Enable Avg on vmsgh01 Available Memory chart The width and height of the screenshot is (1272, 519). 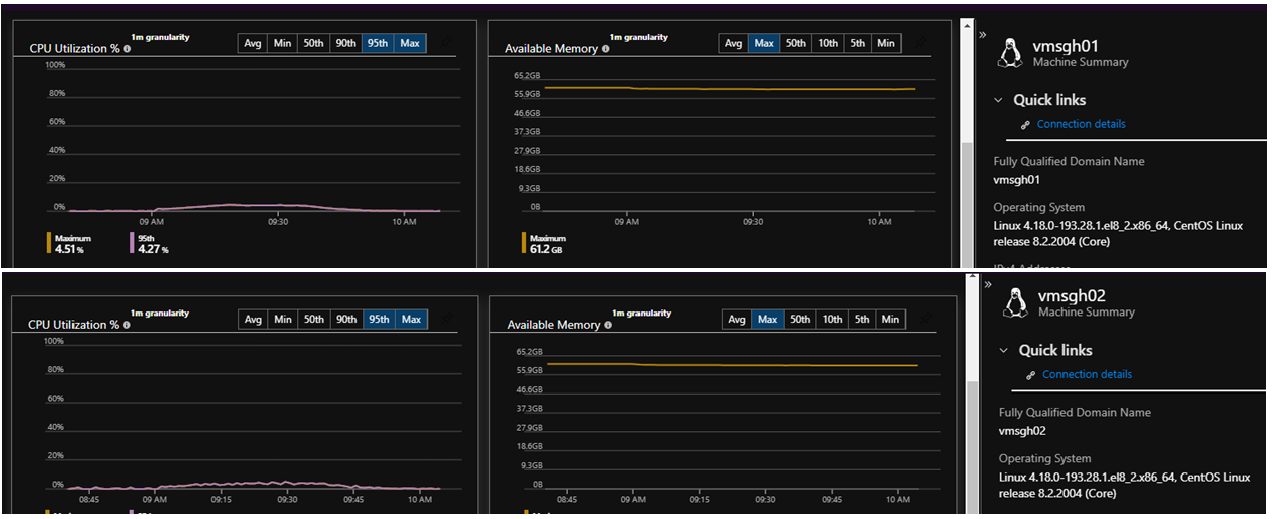coord(734,43)
